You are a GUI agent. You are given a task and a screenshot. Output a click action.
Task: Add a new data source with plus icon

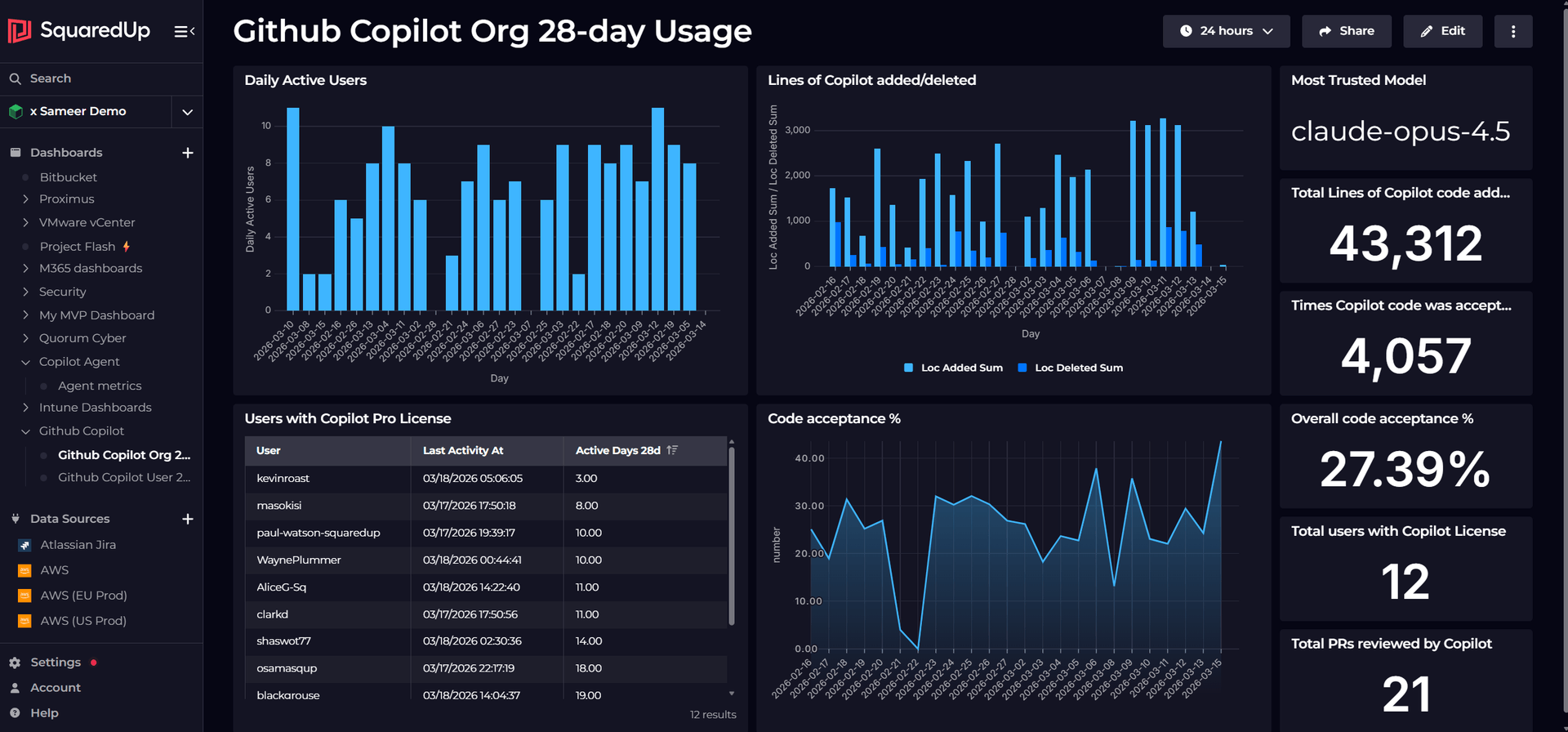[188, 519]
